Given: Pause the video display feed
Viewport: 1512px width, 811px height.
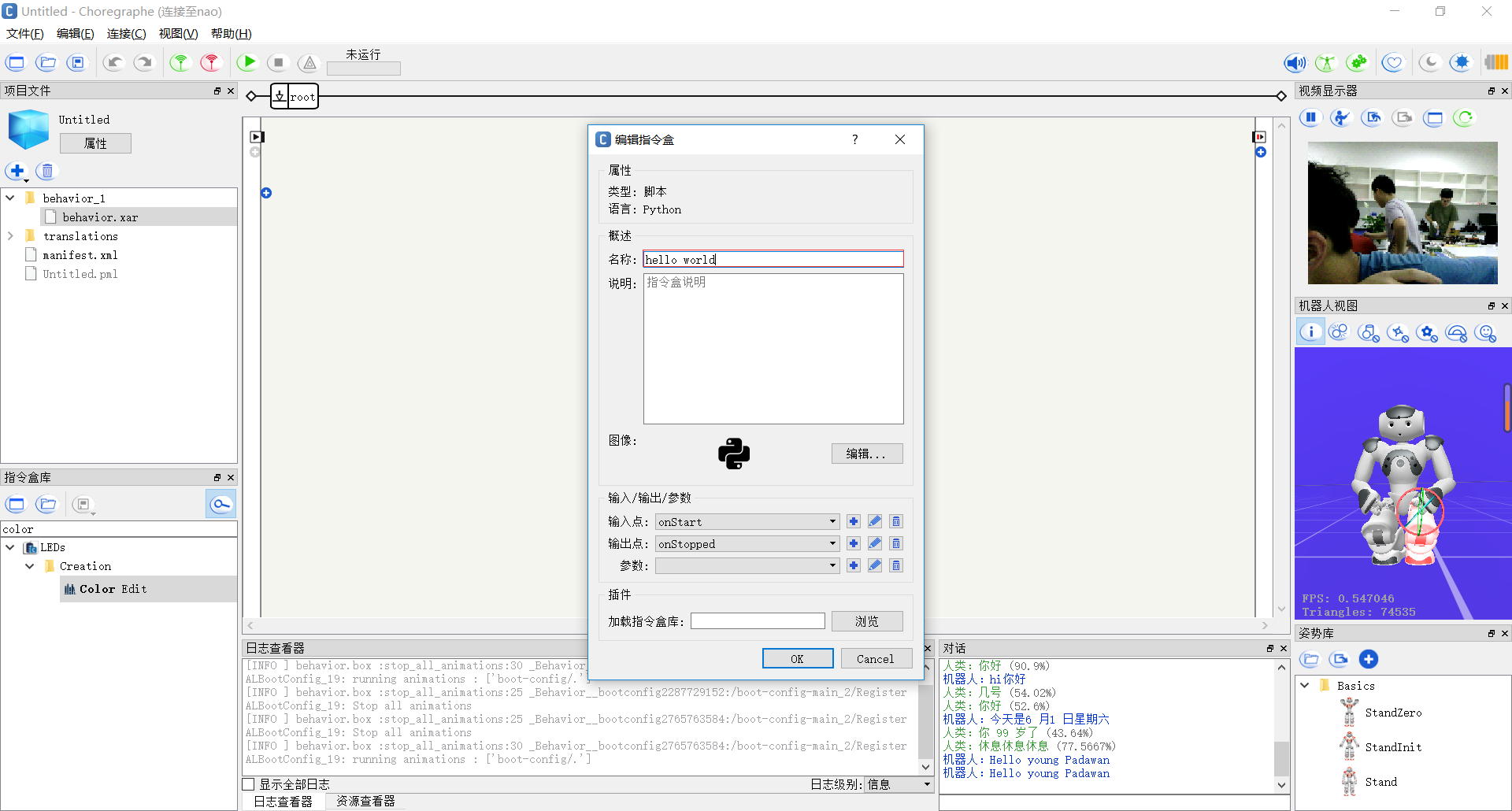Looking at the screenshot, I should (1310, 117).
